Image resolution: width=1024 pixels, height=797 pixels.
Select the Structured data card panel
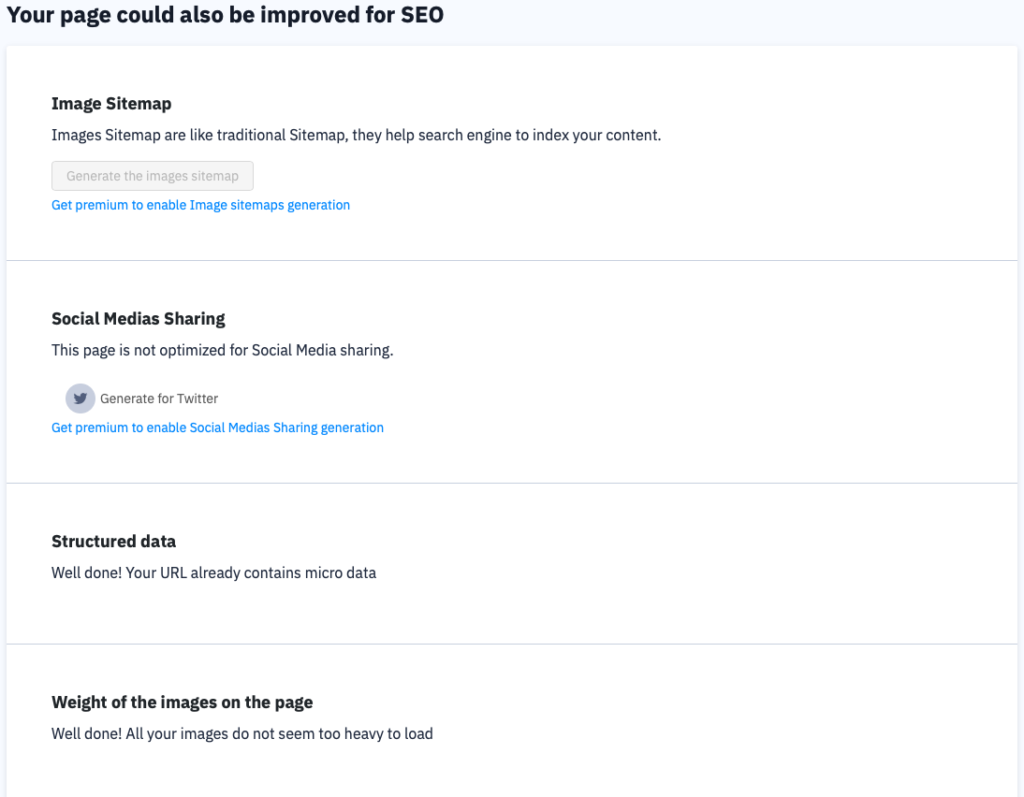[x=512, y=562]
